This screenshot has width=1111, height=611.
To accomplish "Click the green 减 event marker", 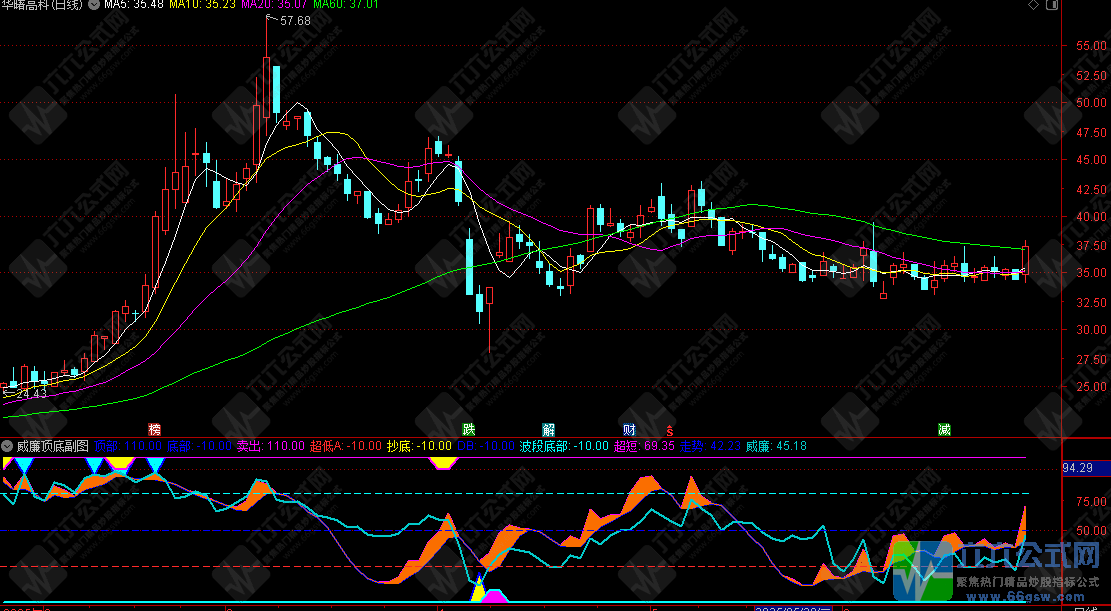I will (x=944, y=429).
